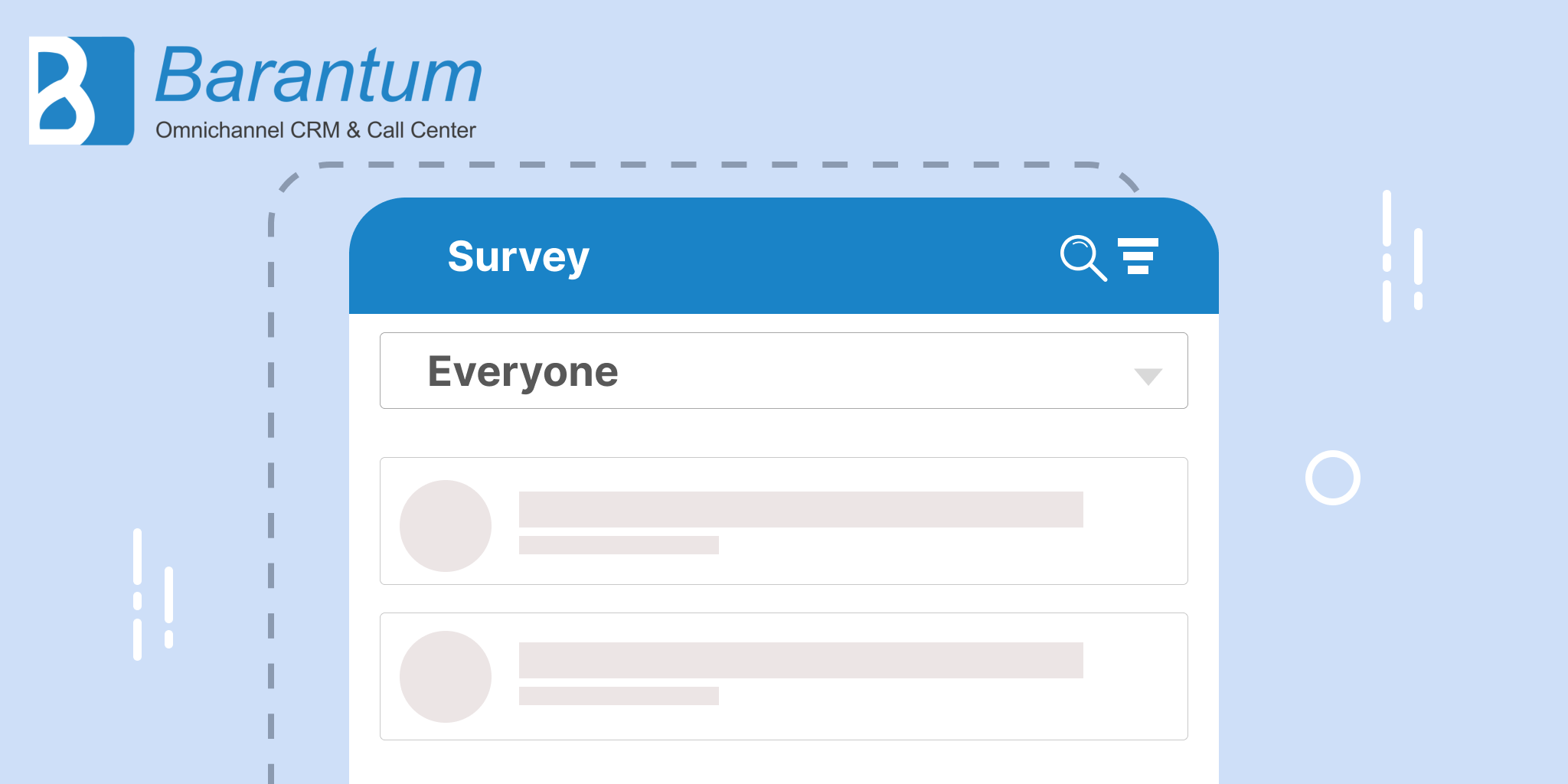
Task: Click the Survey header title
Action: pos(518,257)
